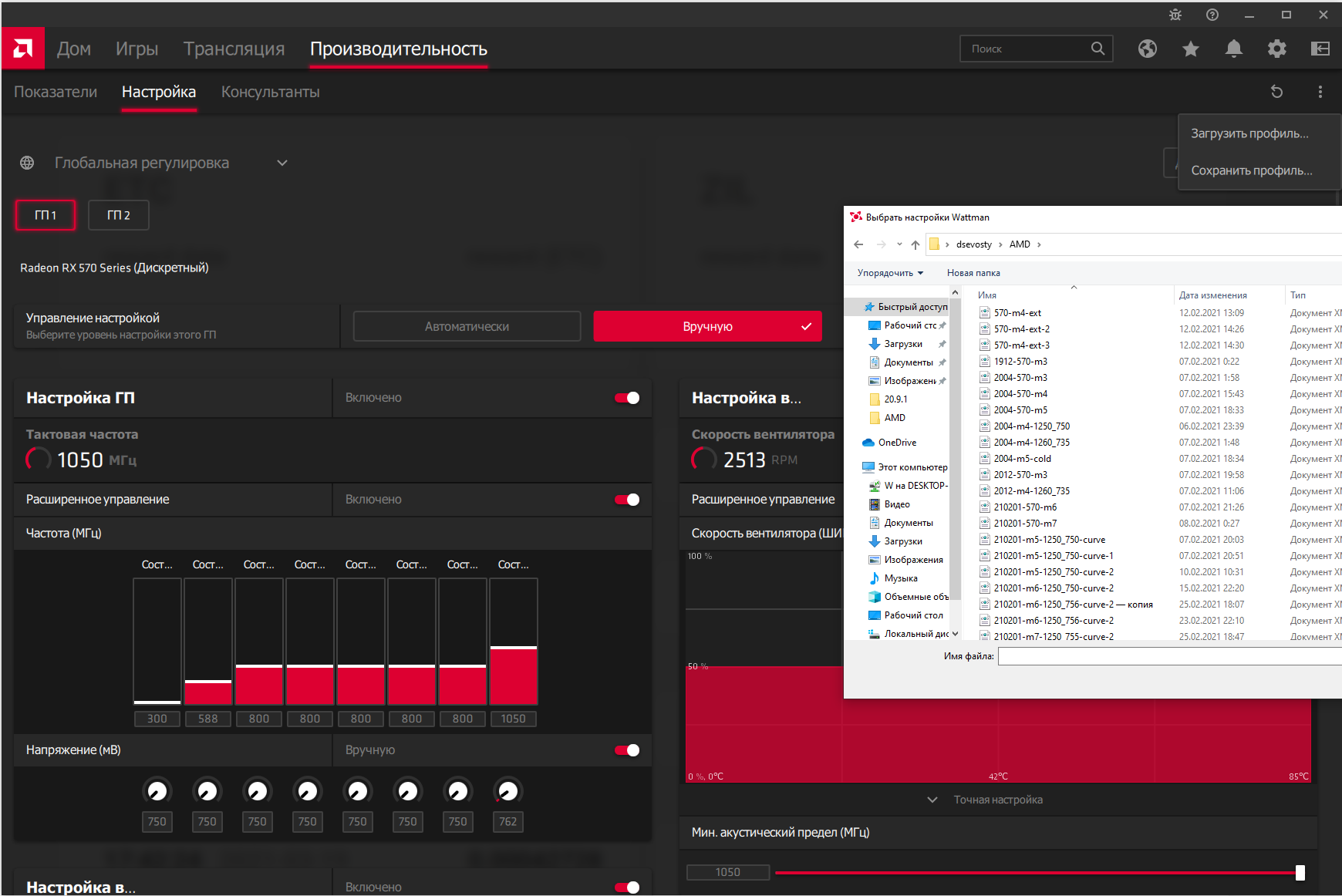
Task: Sort files by Дата изменения column header
Action: (1212, 295)
